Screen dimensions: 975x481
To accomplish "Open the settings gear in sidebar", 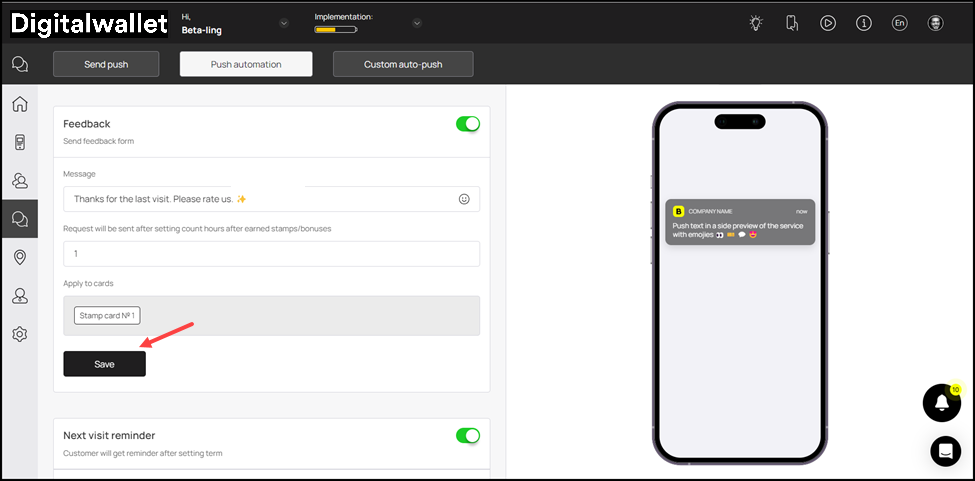I will point(19,334).
